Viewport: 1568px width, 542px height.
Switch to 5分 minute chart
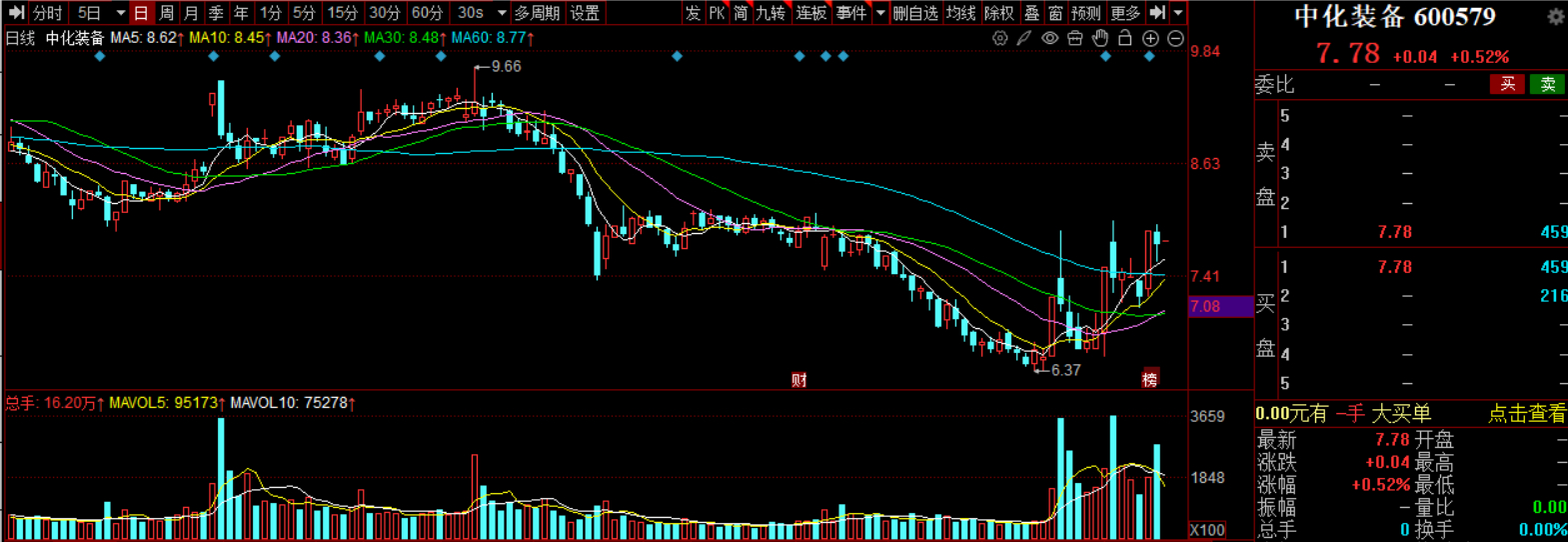click(304, 13)
